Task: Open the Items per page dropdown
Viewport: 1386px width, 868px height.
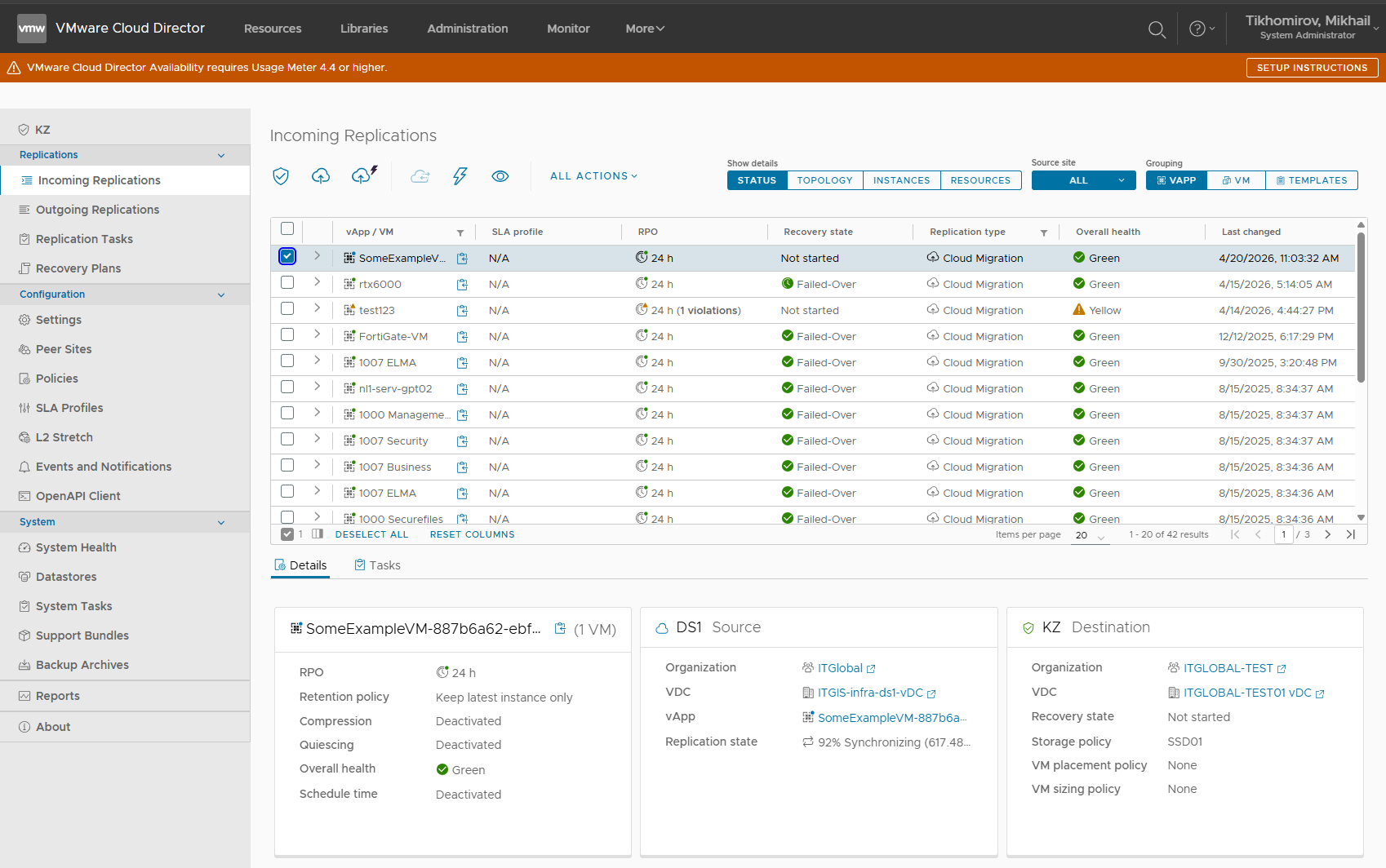Action: point(1090,535)
